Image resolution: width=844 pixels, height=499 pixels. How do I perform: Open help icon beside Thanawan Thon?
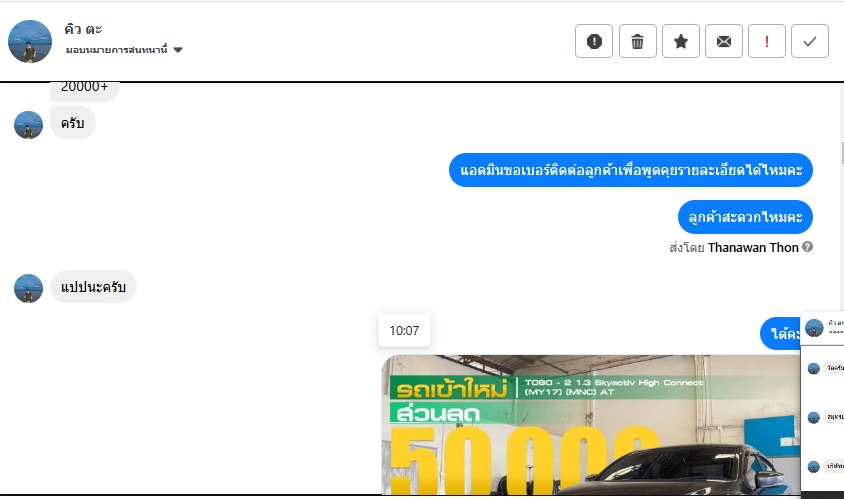coord(807,247)
